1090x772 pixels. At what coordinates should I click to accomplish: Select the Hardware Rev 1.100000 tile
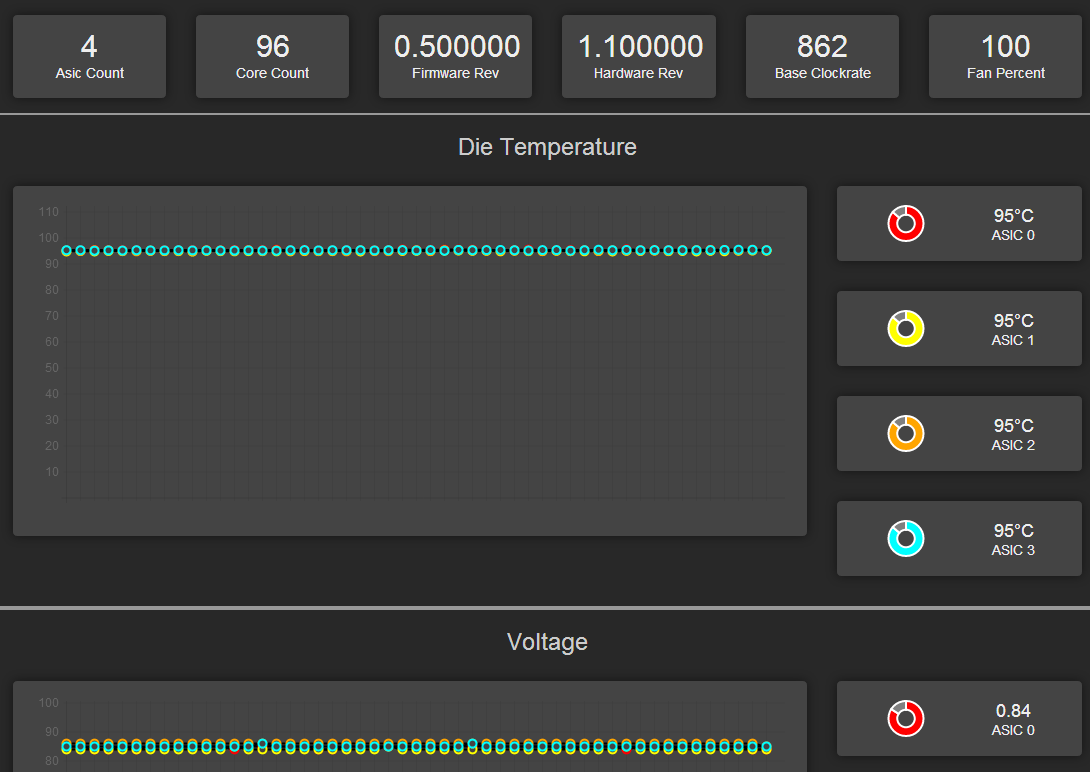[x=638, y=56]
